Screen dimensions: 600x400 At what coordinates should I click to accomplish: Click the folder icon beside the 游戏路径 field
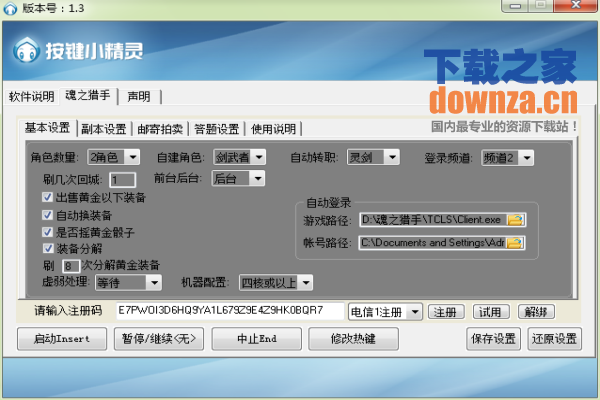click(515, 220)
